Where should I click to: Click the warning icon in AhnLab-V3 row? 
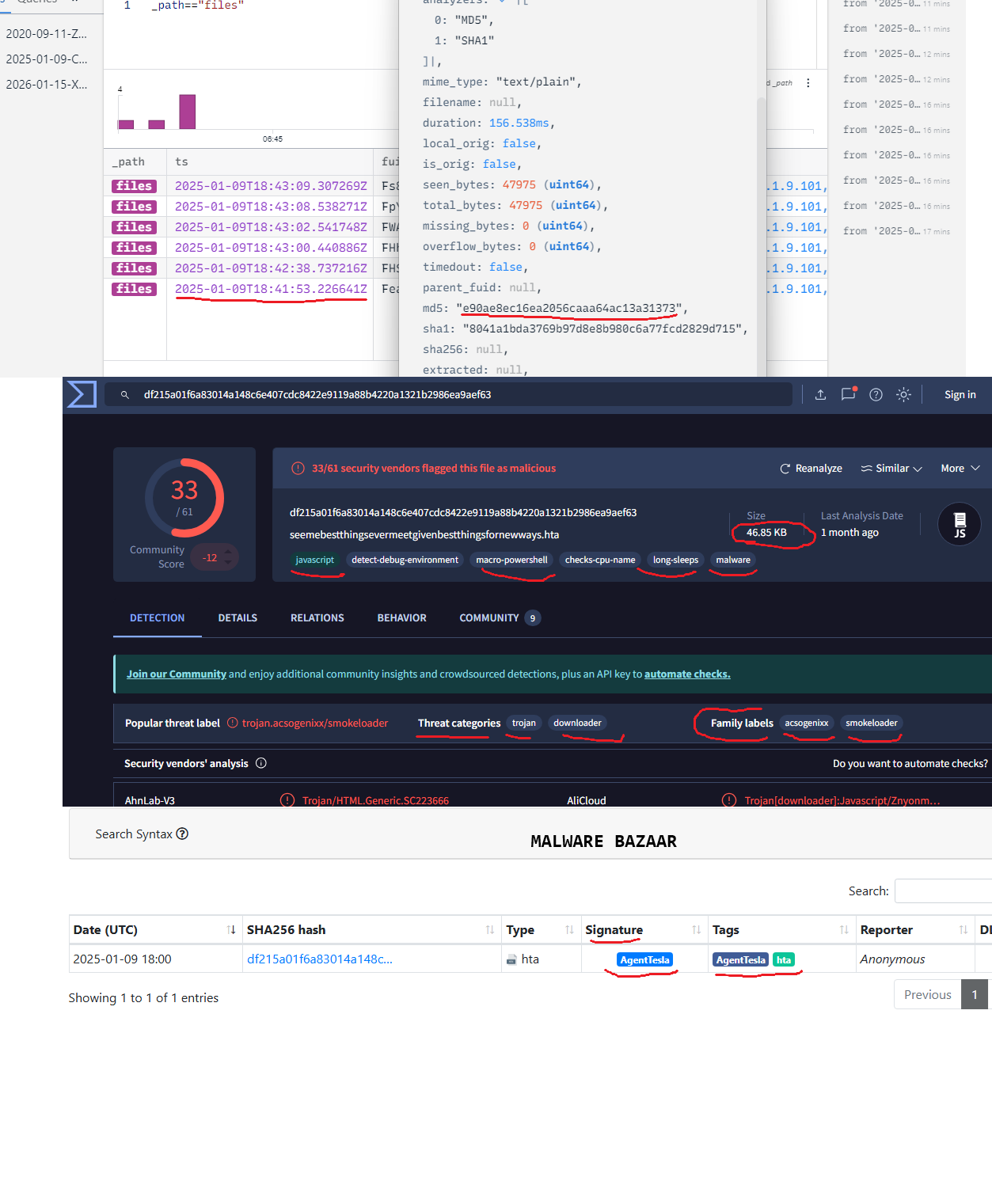tap(287, 800)
